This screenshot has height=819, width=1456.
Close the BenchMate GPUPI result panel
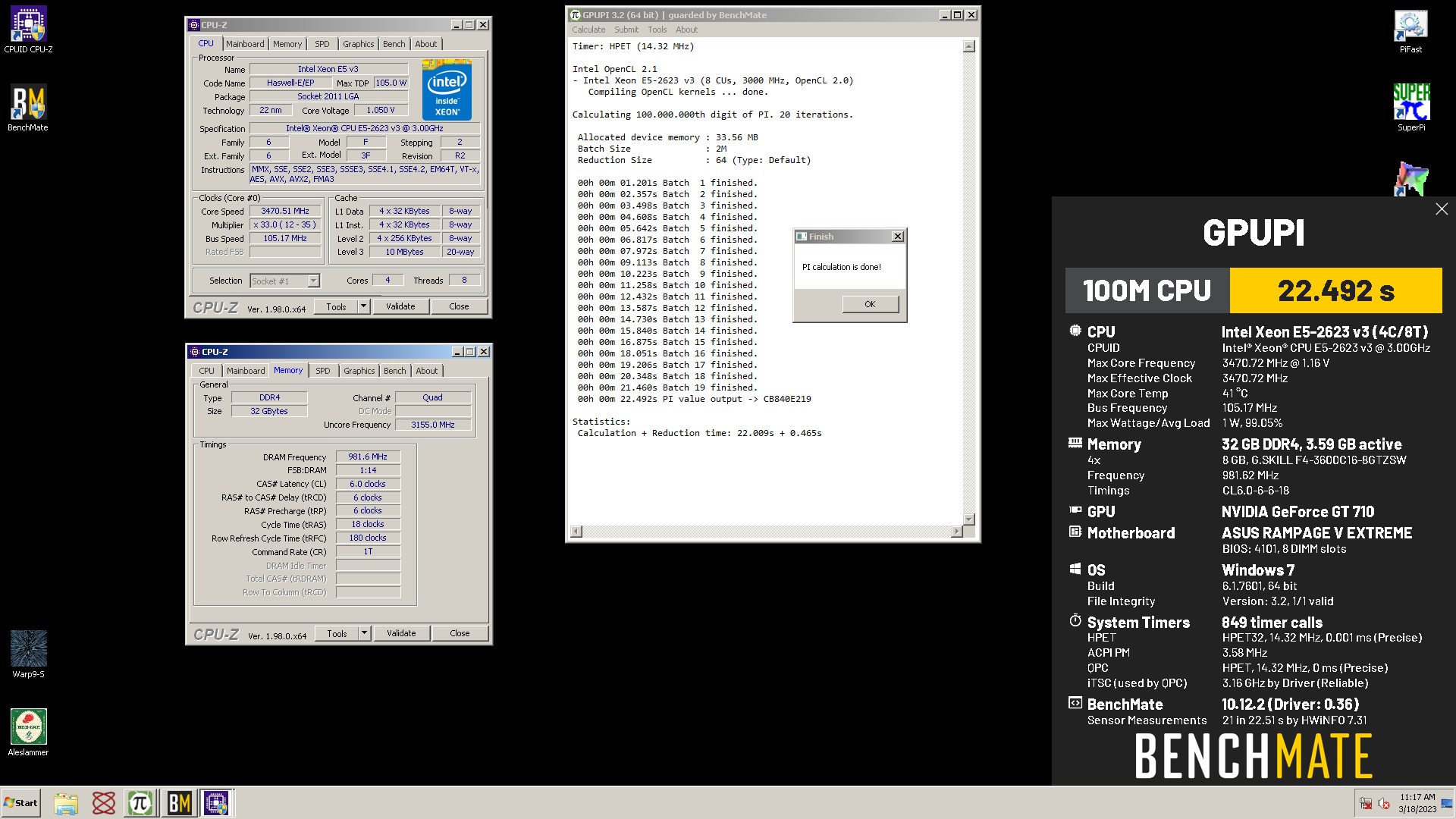(x=1442, y=209)
